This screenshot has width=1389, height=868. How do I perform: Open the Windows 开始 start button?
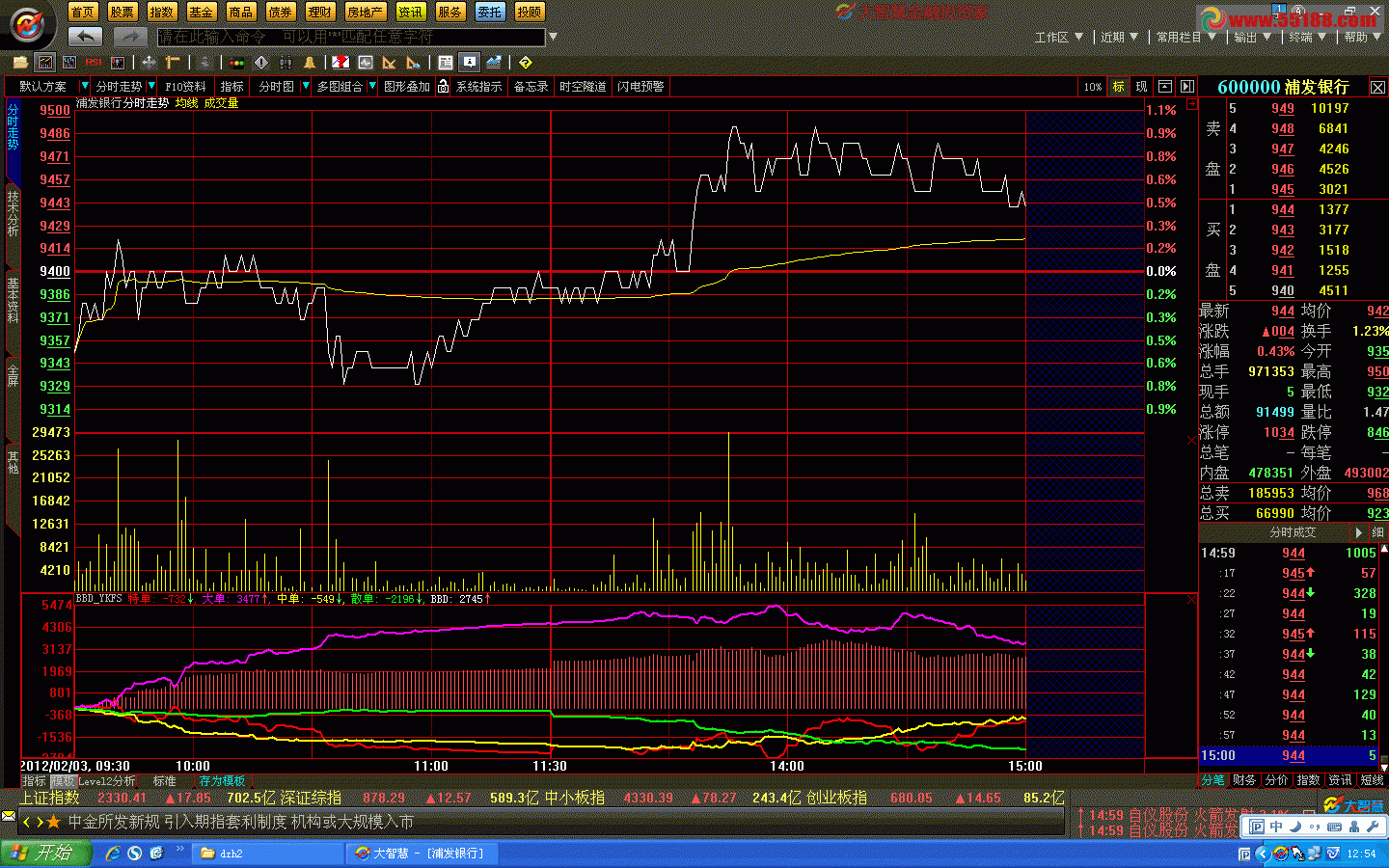click(45, 853)
